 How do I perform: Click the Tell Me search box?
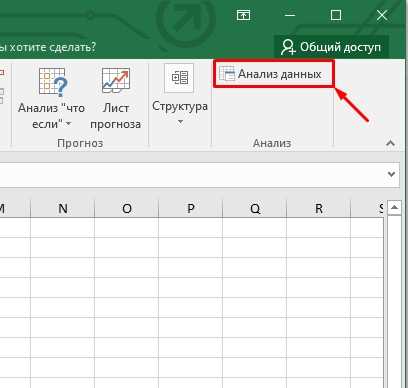(x=48, y=47)
